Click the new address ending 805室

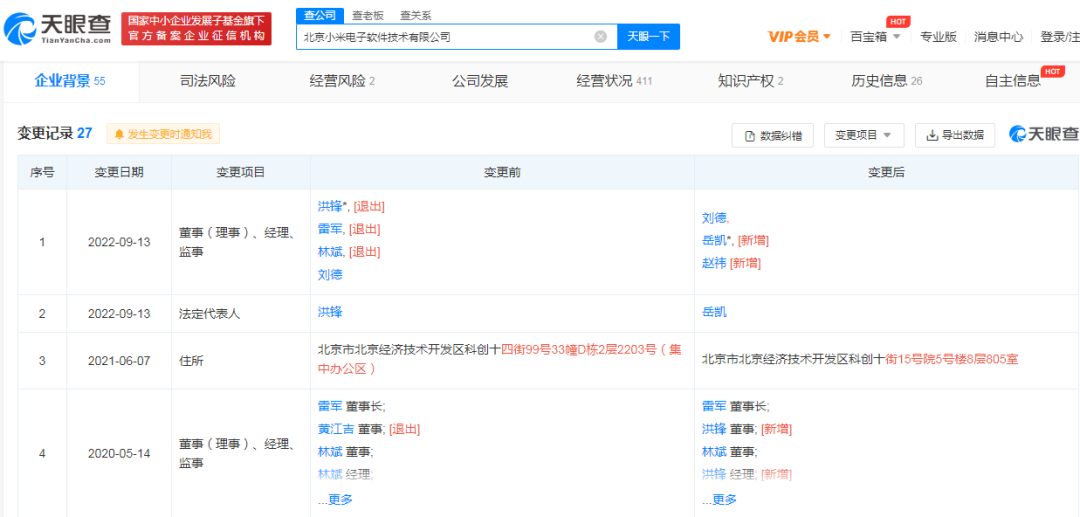[860, 359]
